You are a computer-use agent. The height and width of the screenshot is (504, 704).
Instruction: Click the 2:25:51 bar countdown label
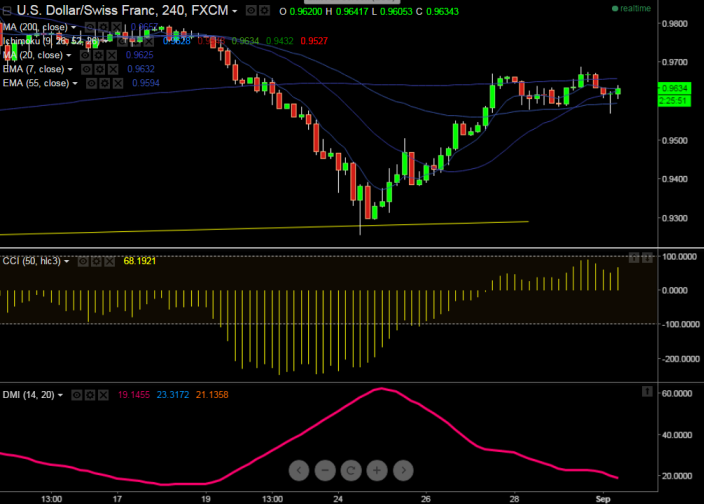point(674,101)
